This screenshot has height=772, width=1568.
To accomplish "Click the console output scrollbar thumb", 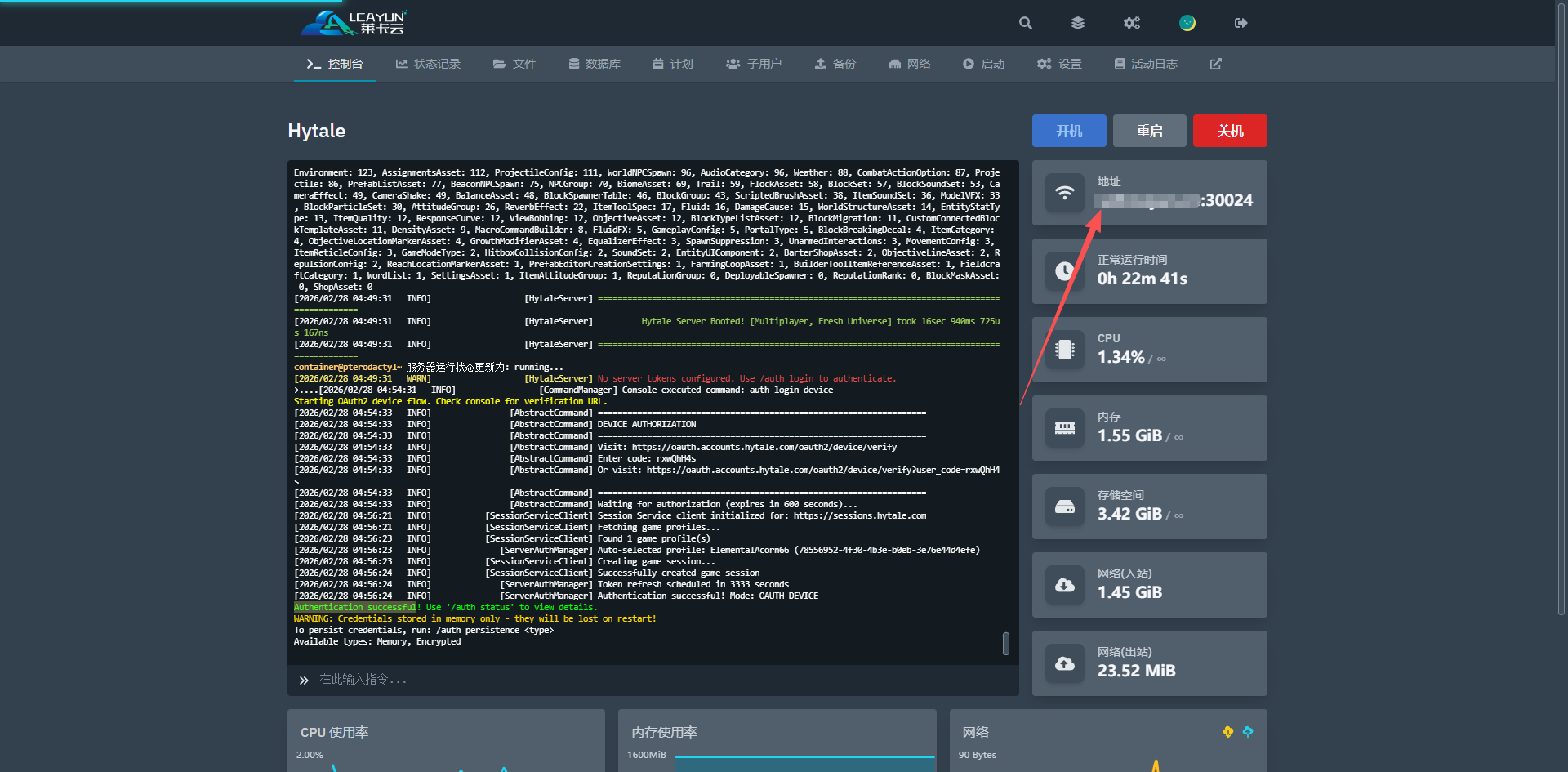I will 1006,644.
